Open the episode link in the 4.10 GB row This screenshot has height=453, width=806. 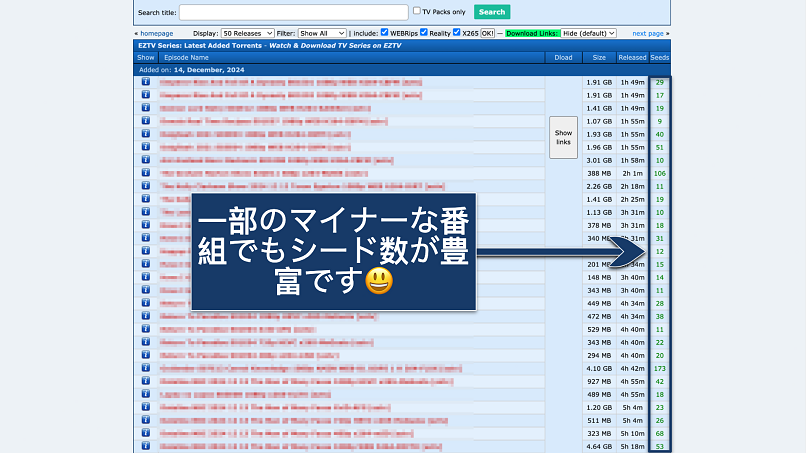pyautogui.click(x=310, y=368)
